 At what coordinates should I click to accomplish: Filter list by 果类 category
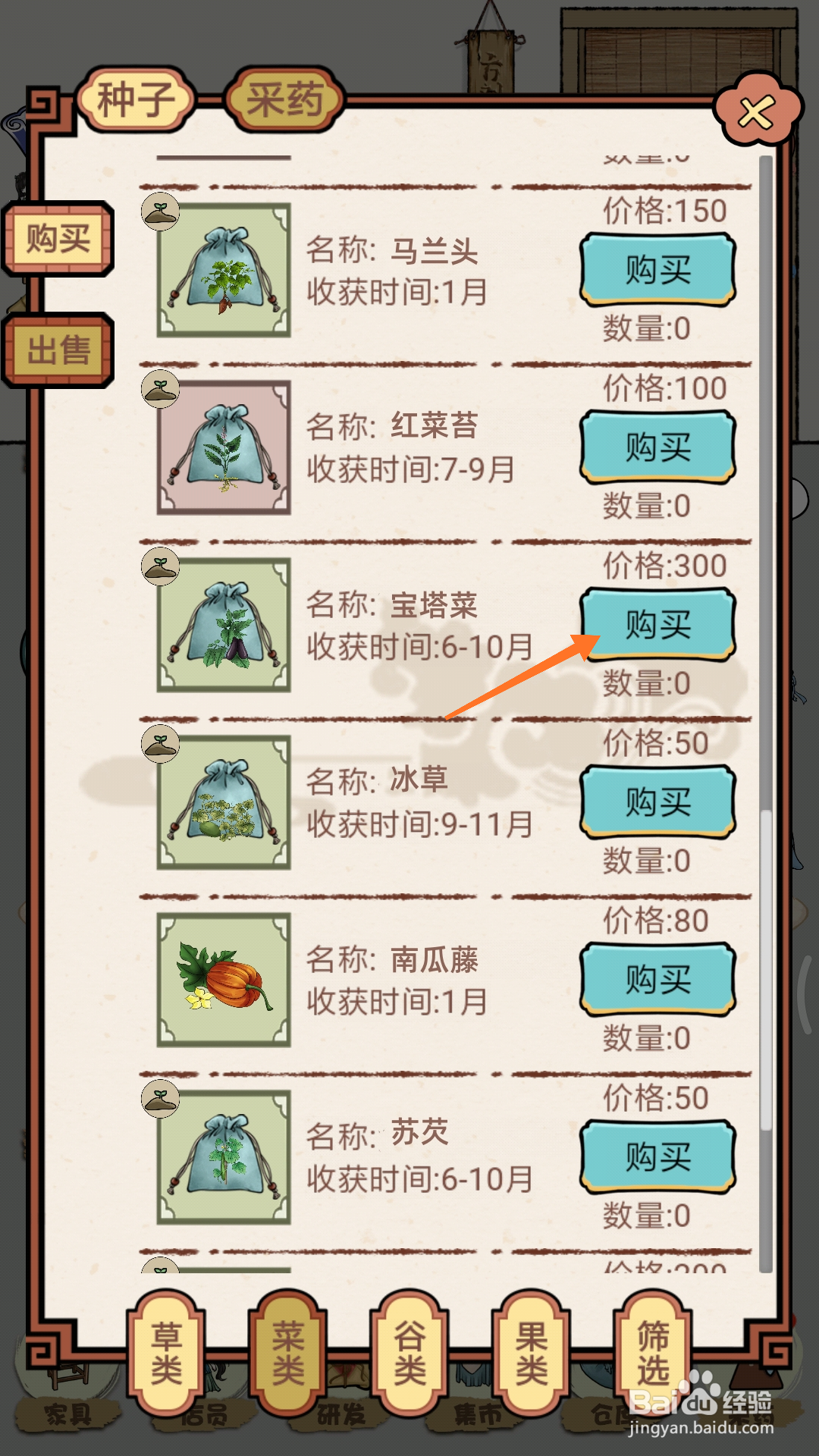point(532,1352)
